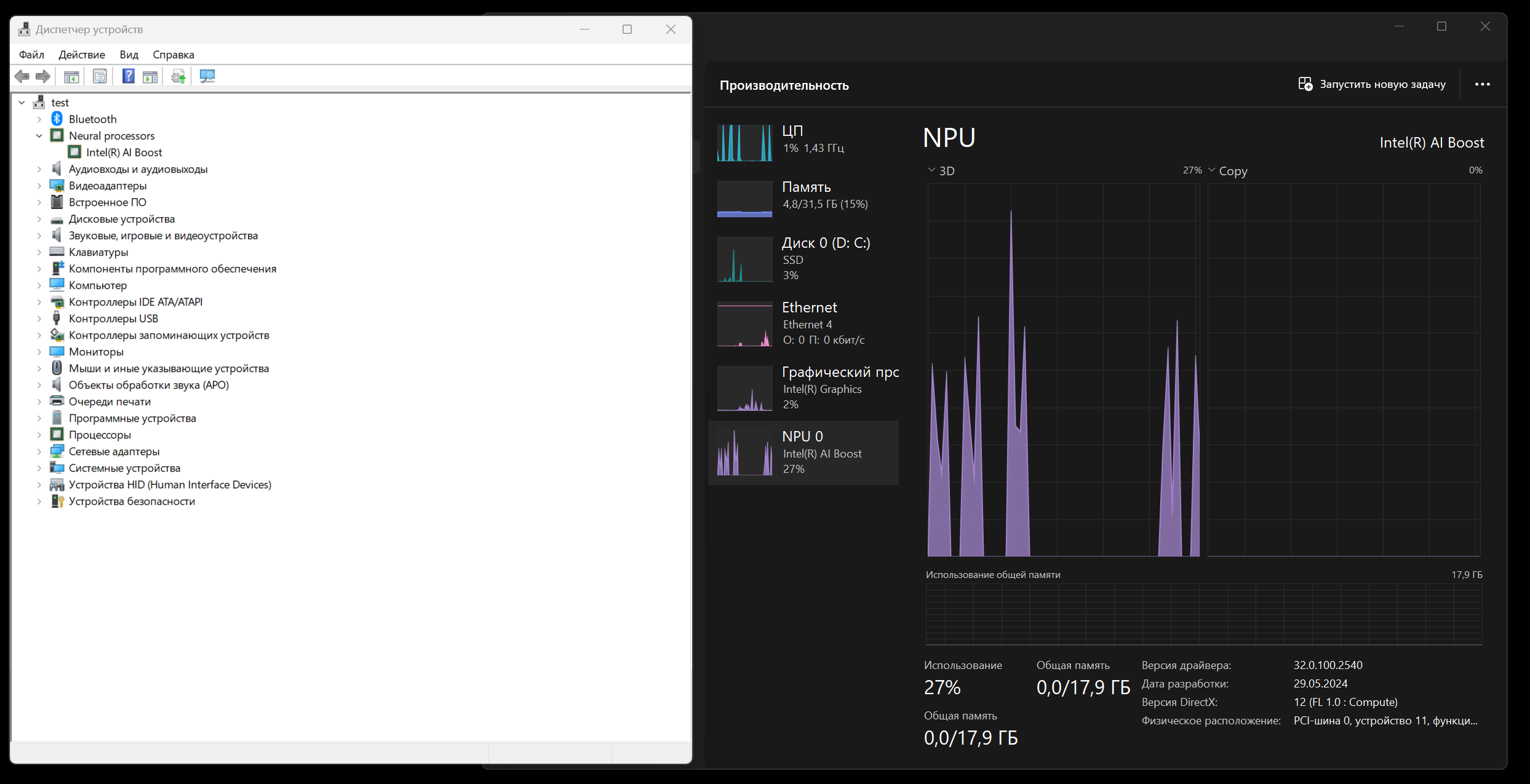The width and height of the screenshot is (1530, 784).
Task: Open the 3D engine graph dropdown
Action: point(931,170)
